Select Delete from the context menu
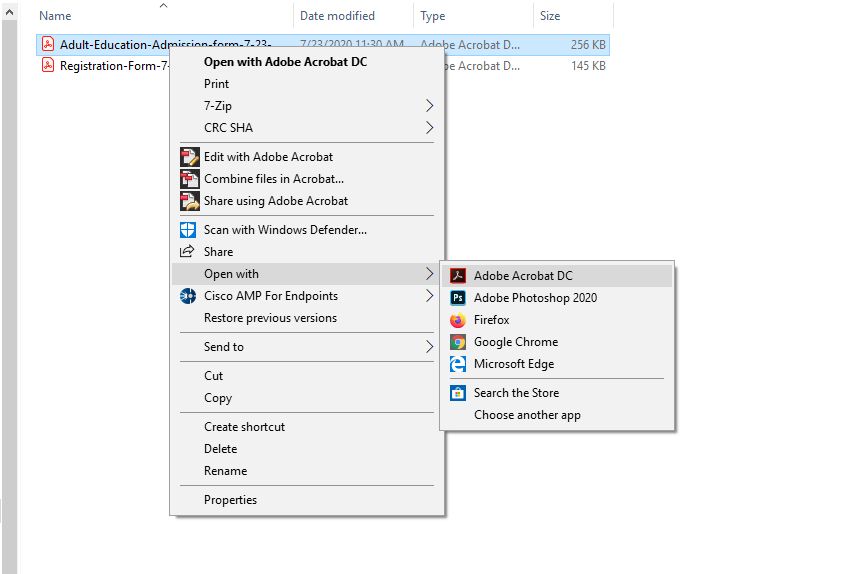The width and height of the screenshot is (848, 574). pos(307,449)
